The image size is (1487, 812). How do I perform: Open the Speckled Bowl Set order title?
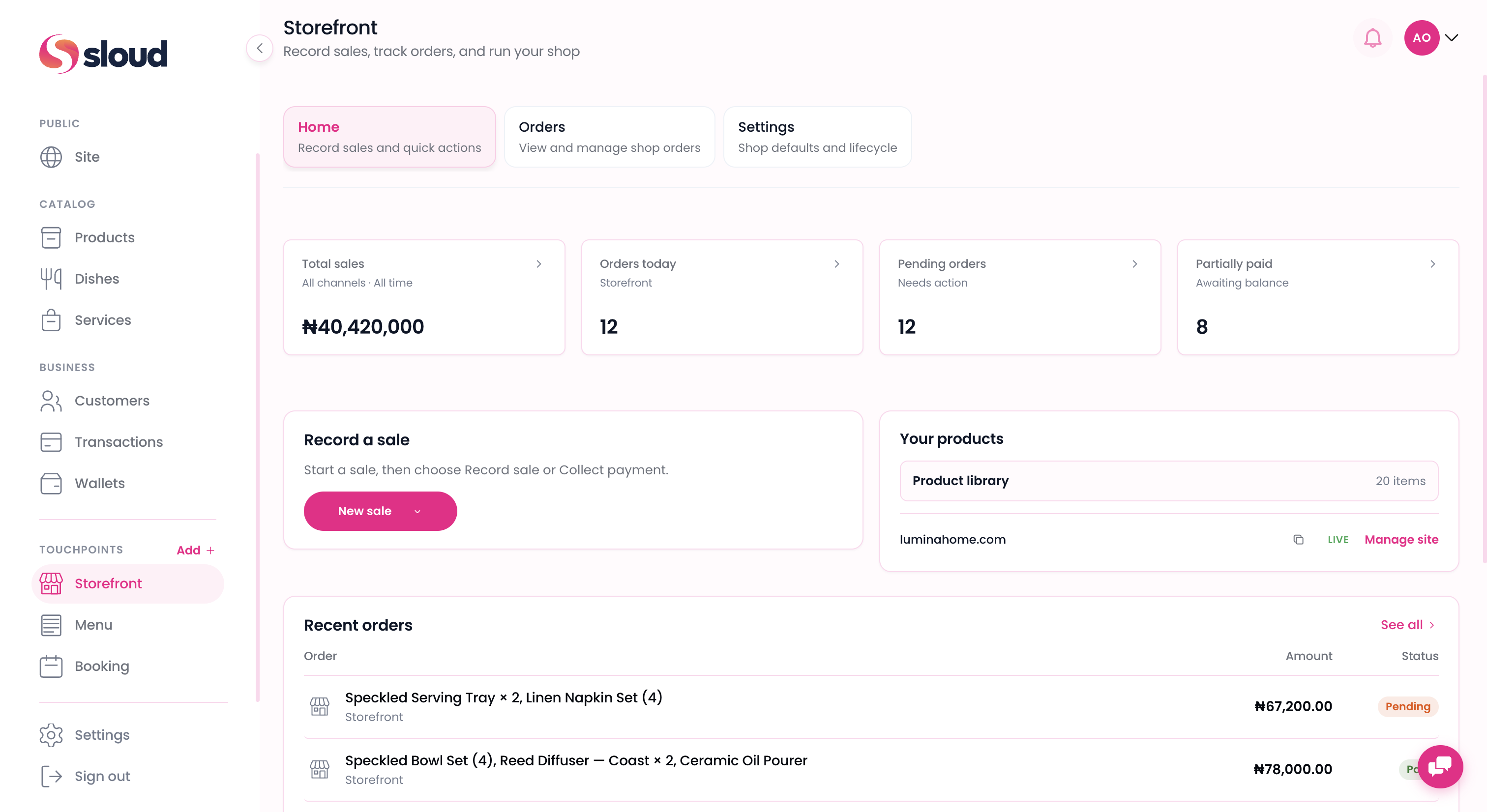pyautogui.click(x=576, y=761)
